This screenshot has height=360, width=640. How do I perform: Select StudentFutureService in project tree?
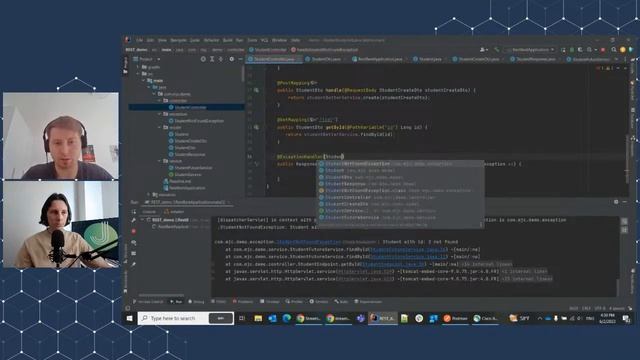[x=190, y=168]
